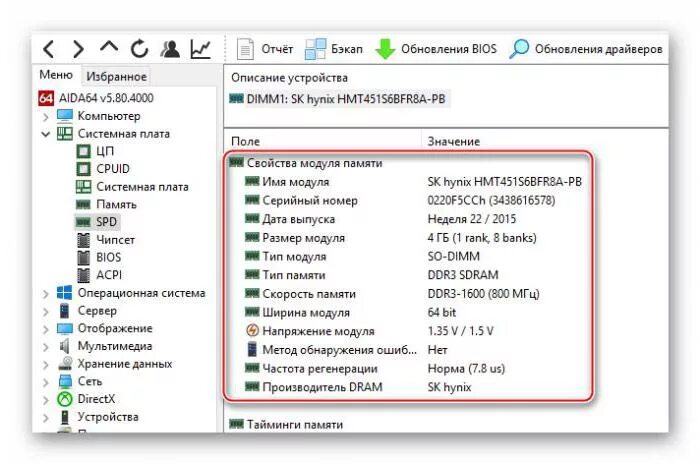
Task: Open Обновления драйверов driver updates
Action: click(585, 49)
